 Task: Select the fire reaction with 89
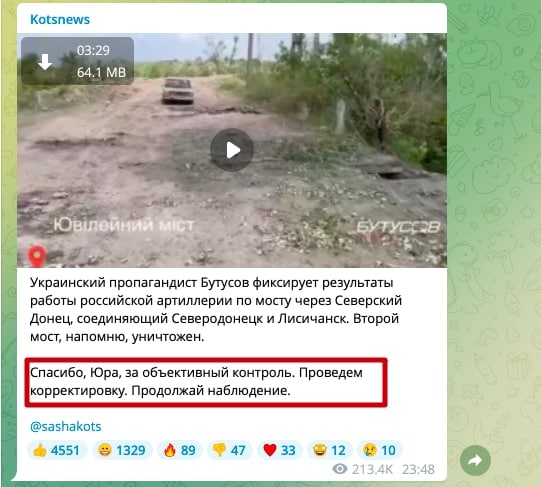[180, 450]
